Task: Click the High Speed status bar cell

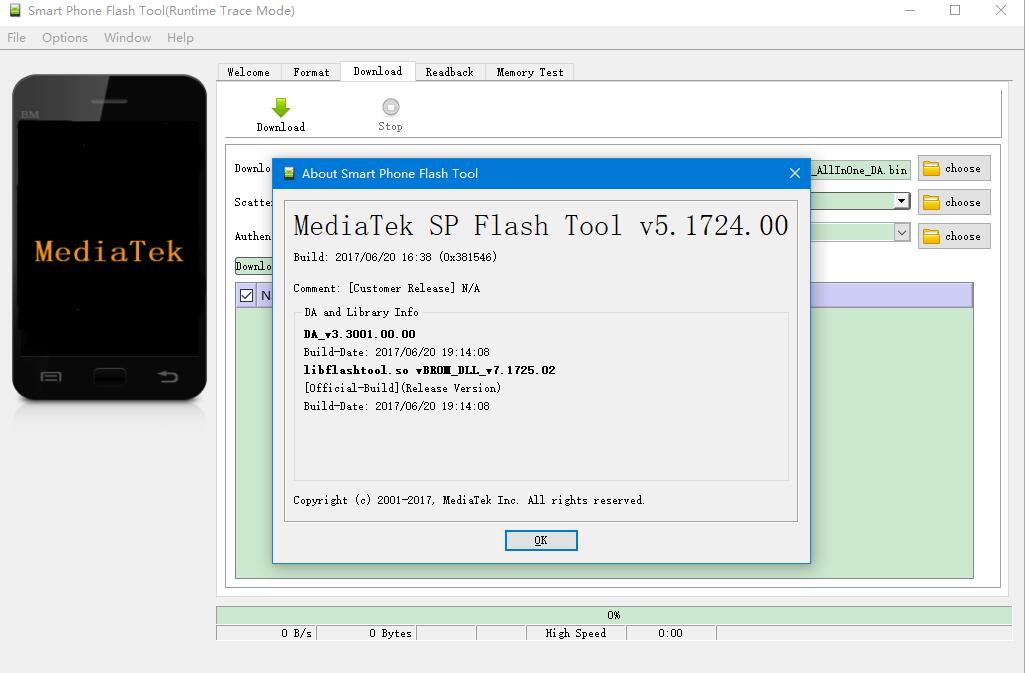Action: click(576, 632)
